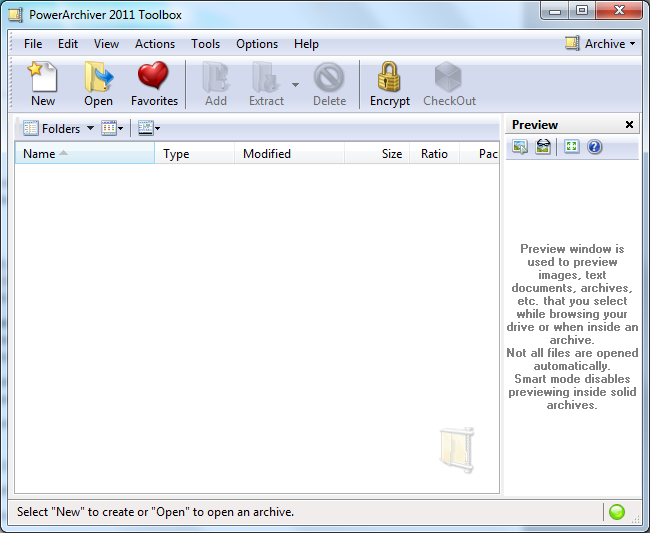Click the Encrypt padlock icon
This screenshot has width=650, height=533.
point(390,83)
